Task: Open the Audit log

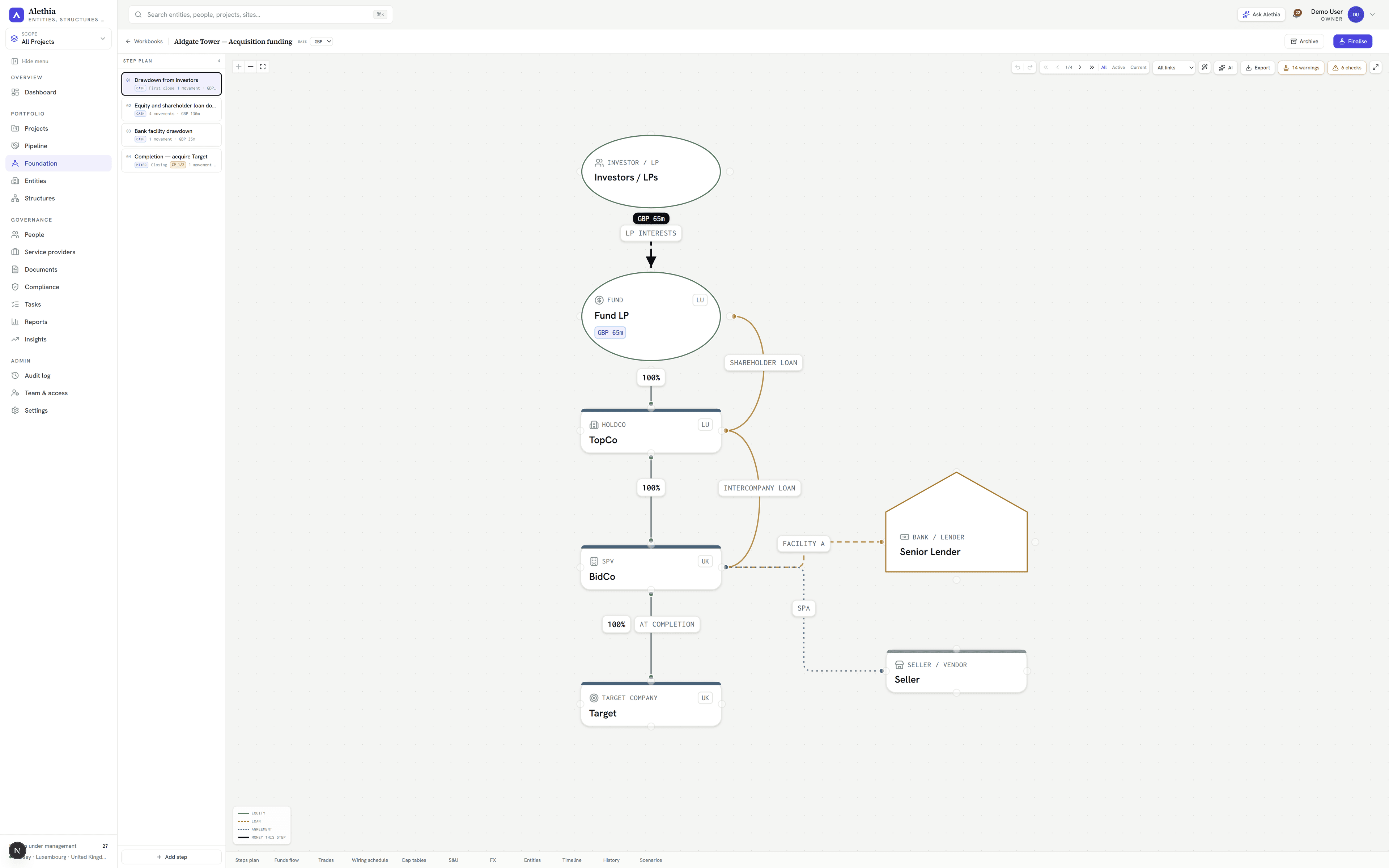Action: (x=58, y=375)
